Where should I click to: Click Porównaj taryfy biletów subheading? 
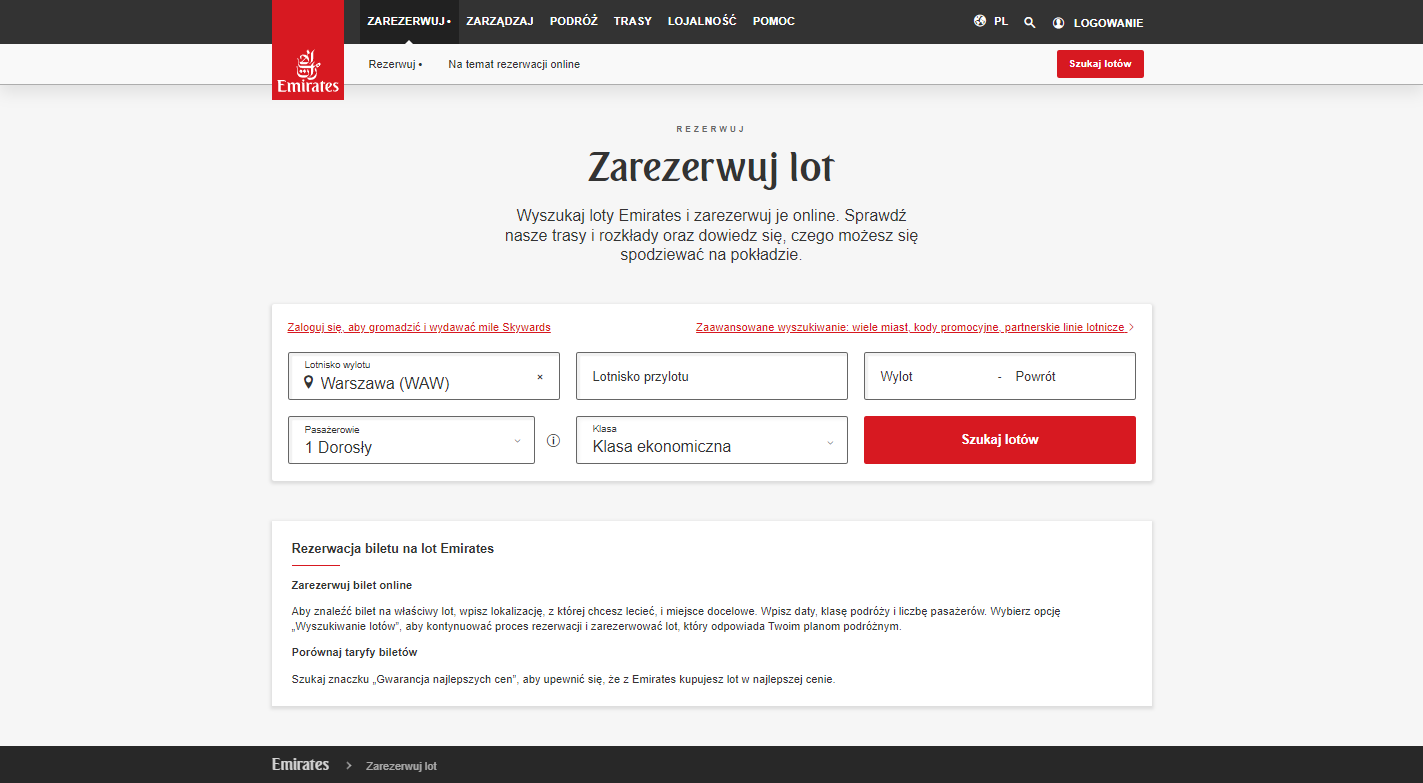(354, 652)
